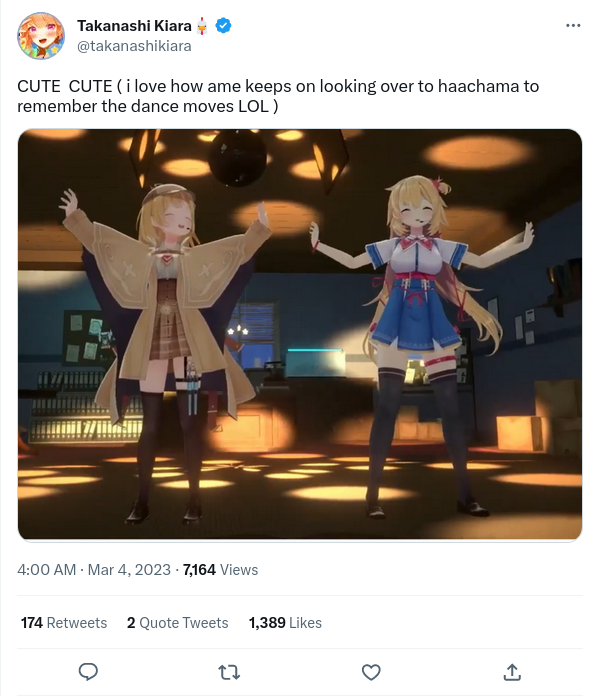Click the character in the beige coat

point(164,353)
